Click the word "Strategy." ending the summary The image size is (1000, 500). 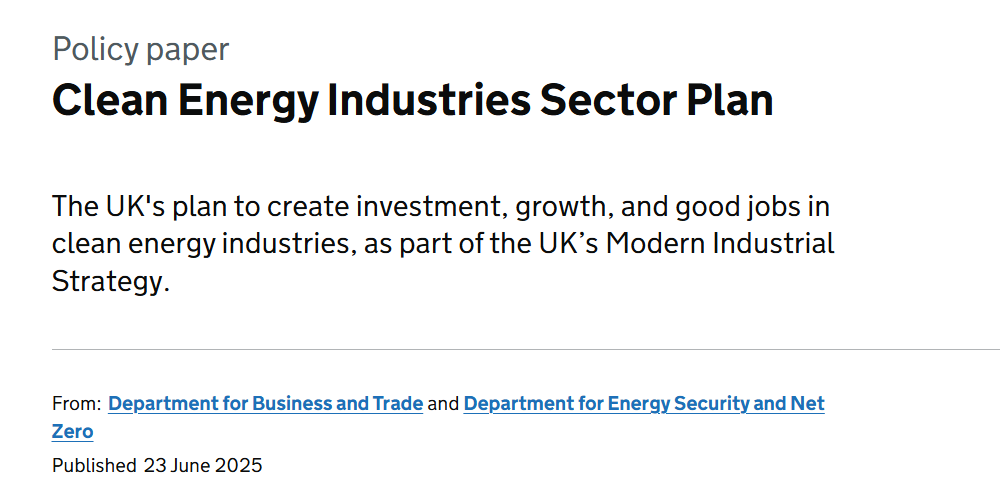111,281
